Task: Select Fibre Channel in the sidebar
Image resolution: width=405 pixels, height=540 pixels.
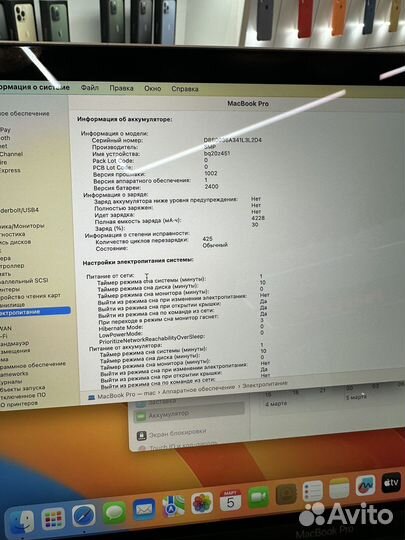Action: [11, 154]
